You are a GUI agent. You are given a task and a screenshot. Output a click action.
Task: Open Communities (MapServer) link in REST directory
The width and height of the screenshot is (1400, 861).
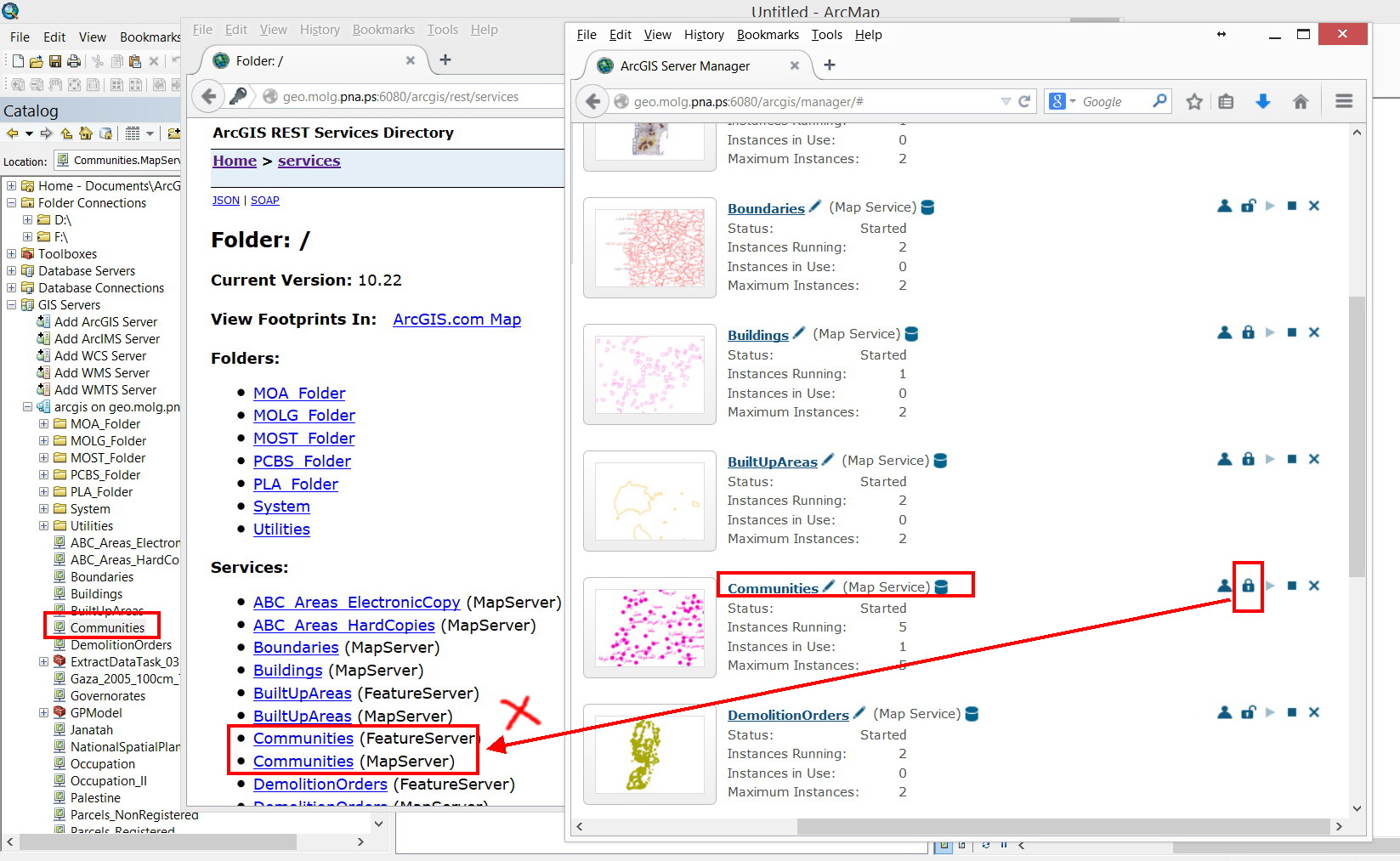point(303,761)
